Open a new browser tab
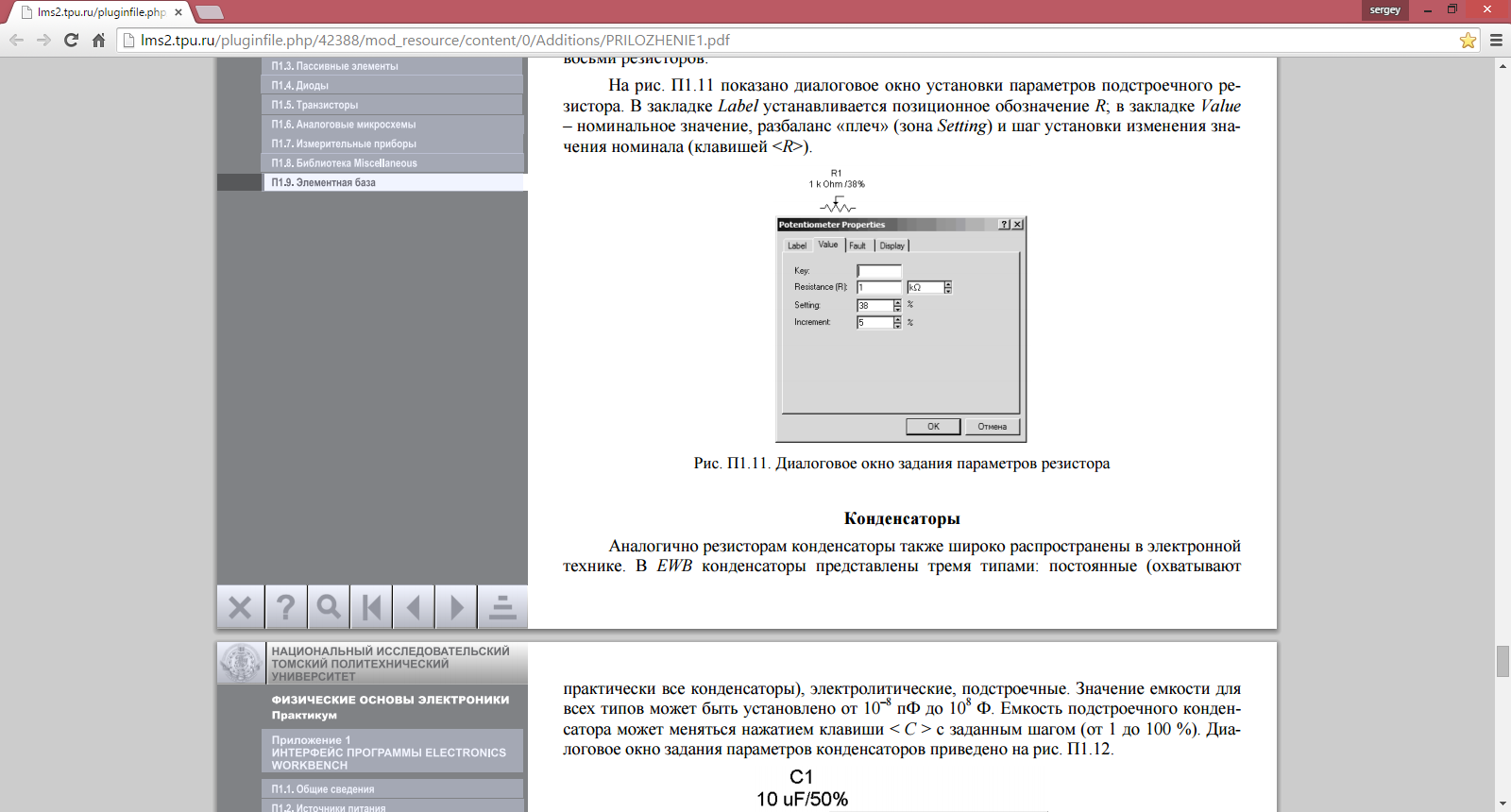Screen dimensions: 1511x812 [x=209, y=12]
